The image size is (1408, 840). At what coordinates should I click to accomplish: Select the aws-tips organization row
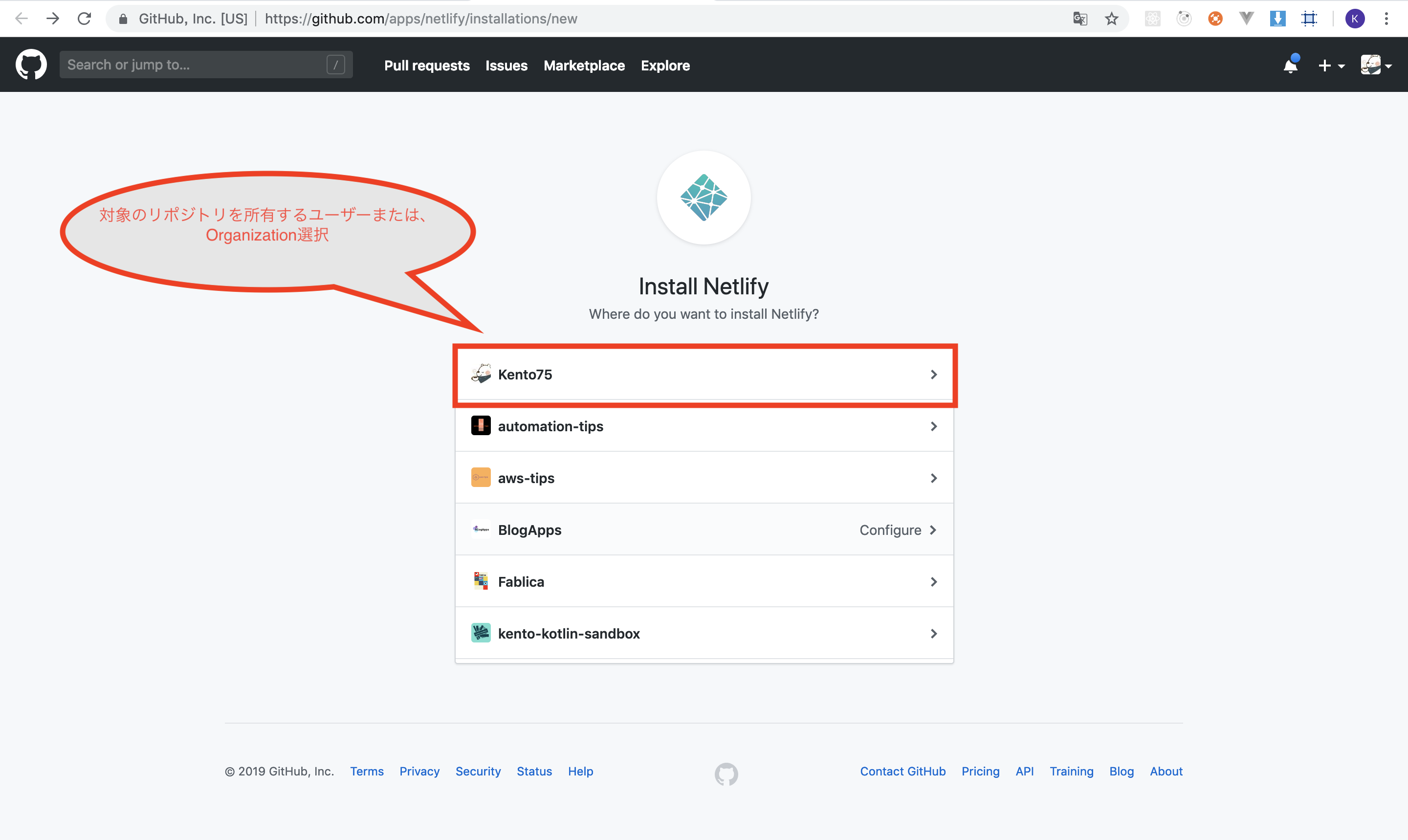pos(704,478)
